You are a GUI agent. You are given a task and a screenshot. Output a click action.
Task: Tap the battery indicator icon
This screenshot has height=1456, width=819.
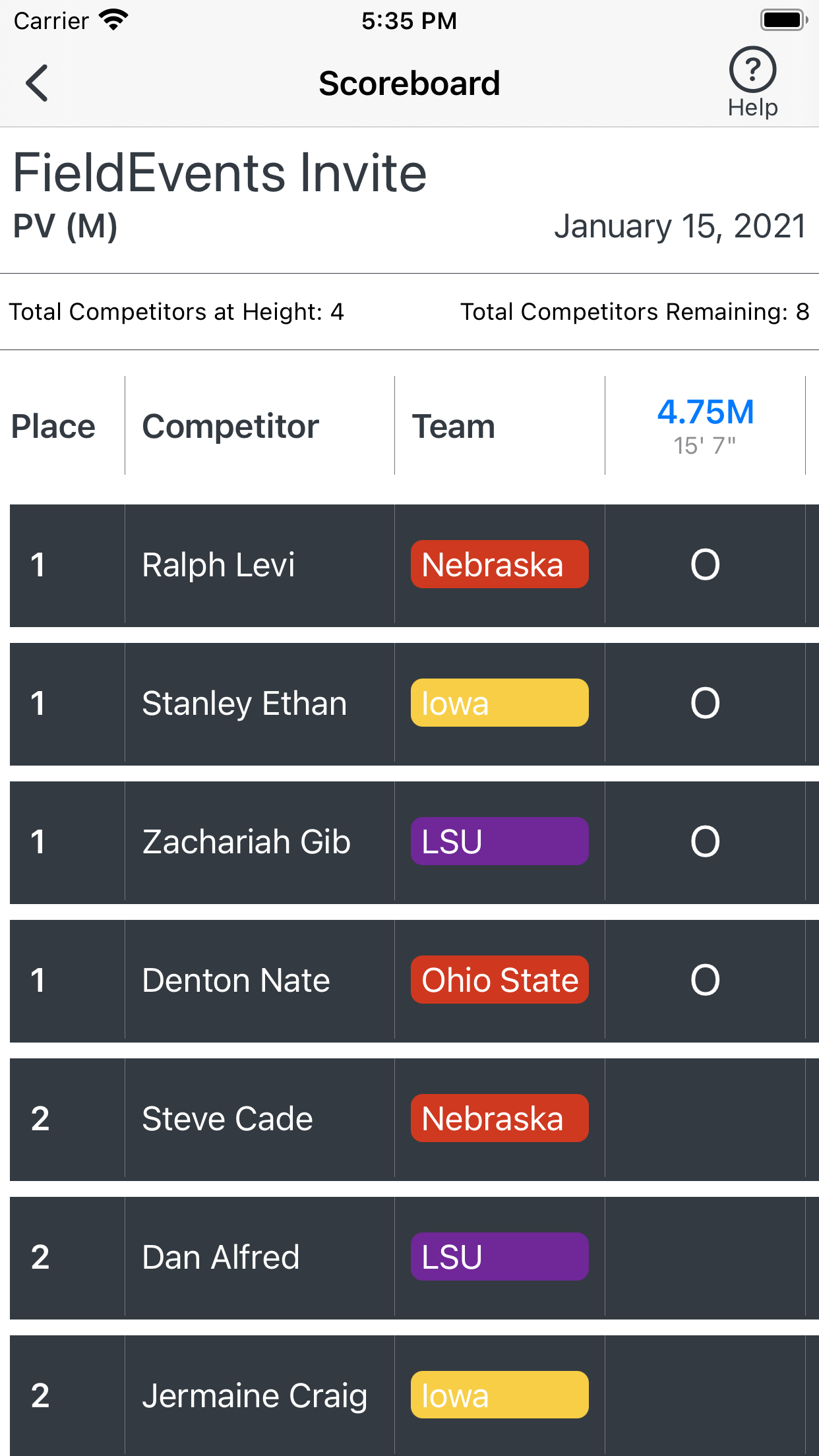(784, 20)
